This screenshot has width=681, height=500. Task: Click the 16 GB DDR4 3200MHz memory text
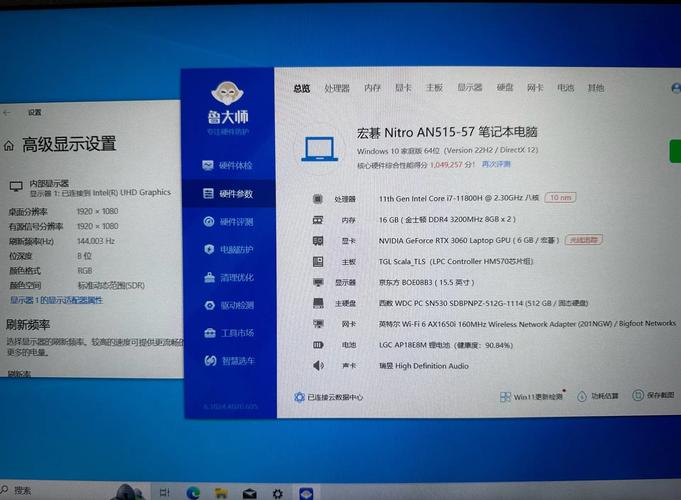(447, 219)
